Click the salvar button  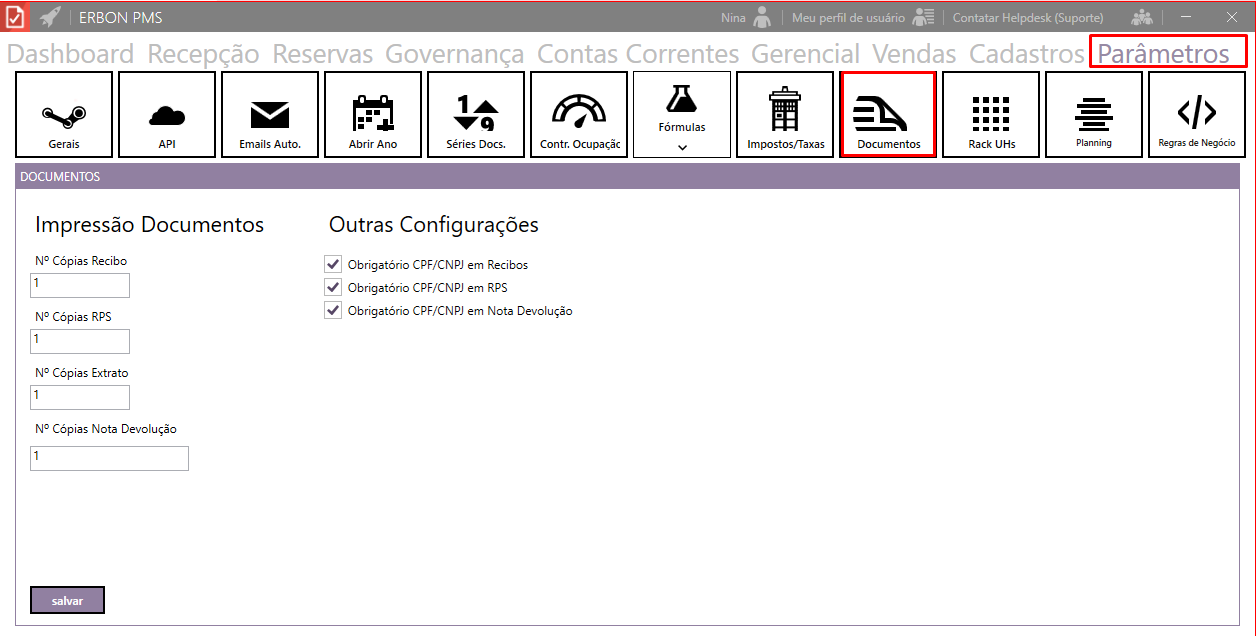67,600
